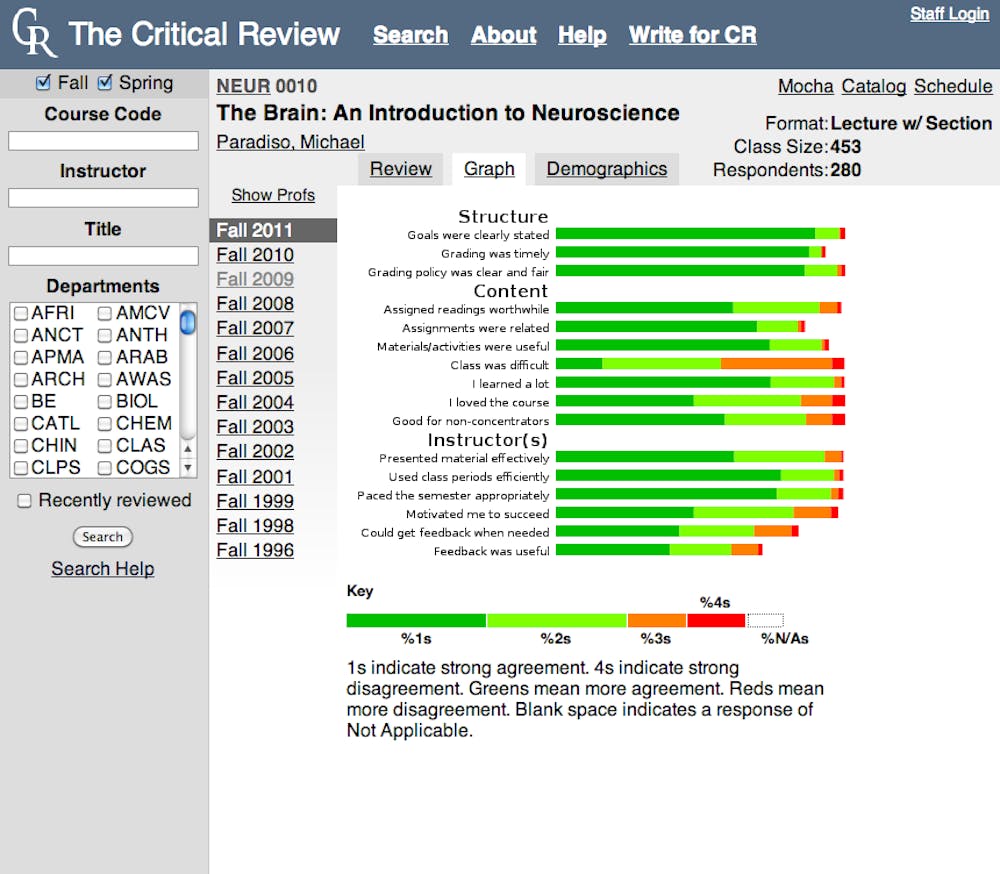Screen dimensions: 1000x874
Task: Enable the Recently reviewed checkbox
Action: [24, 501]
